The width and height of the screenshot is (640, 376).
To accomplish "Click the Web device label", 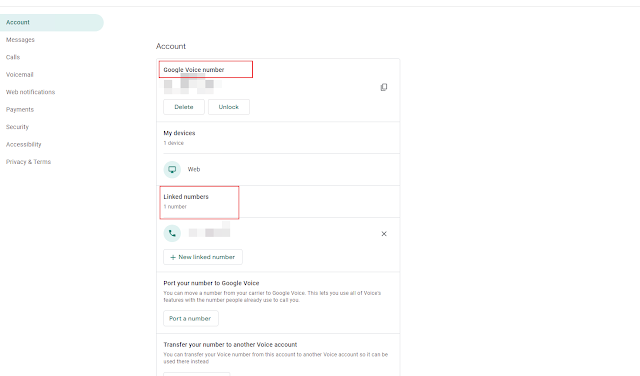I will pyautogui.click(x=194, y=169).
